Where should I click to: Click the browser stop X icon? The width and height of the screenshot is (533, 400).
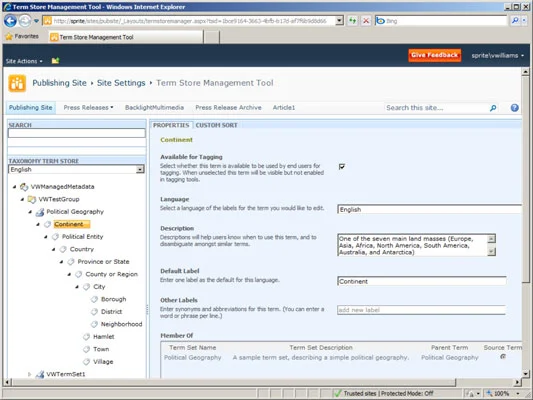pyautogui.click(x=366, y=21)
